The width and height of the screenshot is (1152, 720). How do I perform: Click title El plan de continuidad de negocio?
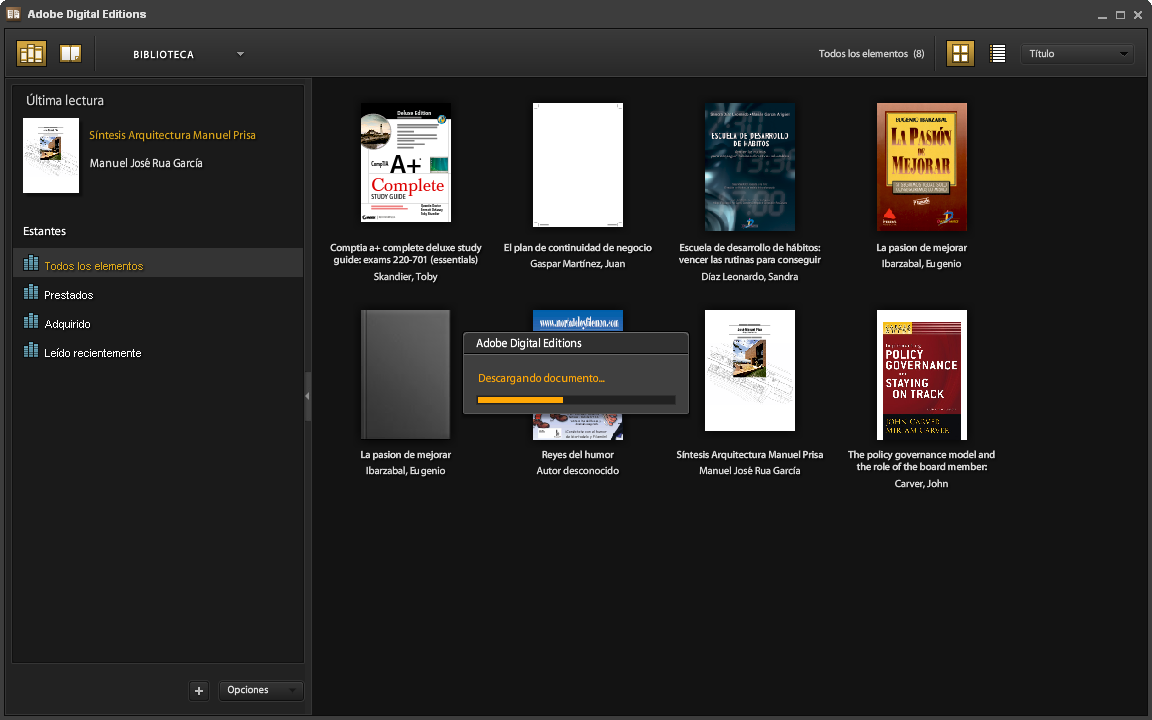[577, 248]
